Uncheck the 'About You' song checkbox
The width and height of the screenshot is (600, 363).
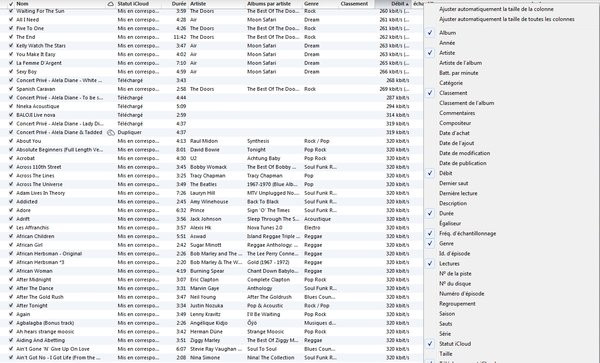click(x=11, y=141)
